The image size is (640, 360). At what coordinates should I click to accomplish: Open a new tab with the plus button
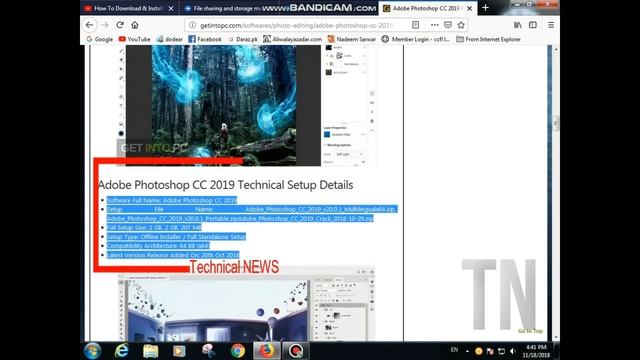[x=485, y=8]
